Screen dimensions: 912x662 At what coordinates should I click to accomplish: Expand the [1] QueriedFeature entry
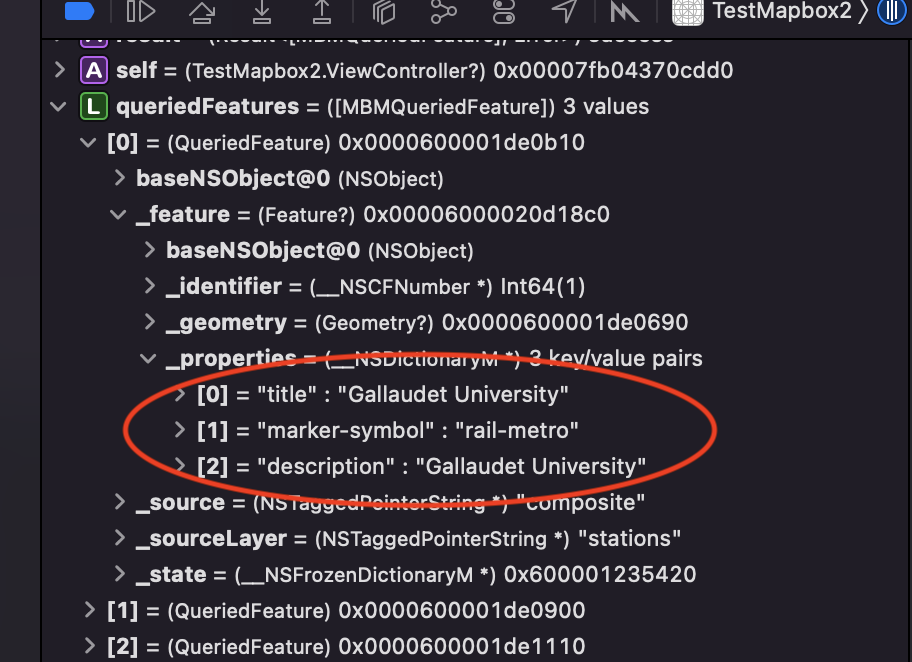88,610
